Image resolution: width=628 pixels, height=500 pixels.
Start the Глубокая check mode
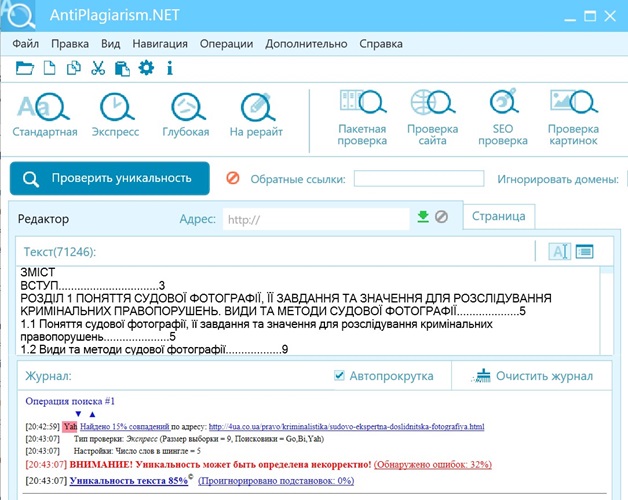click(x=186, y=115)
